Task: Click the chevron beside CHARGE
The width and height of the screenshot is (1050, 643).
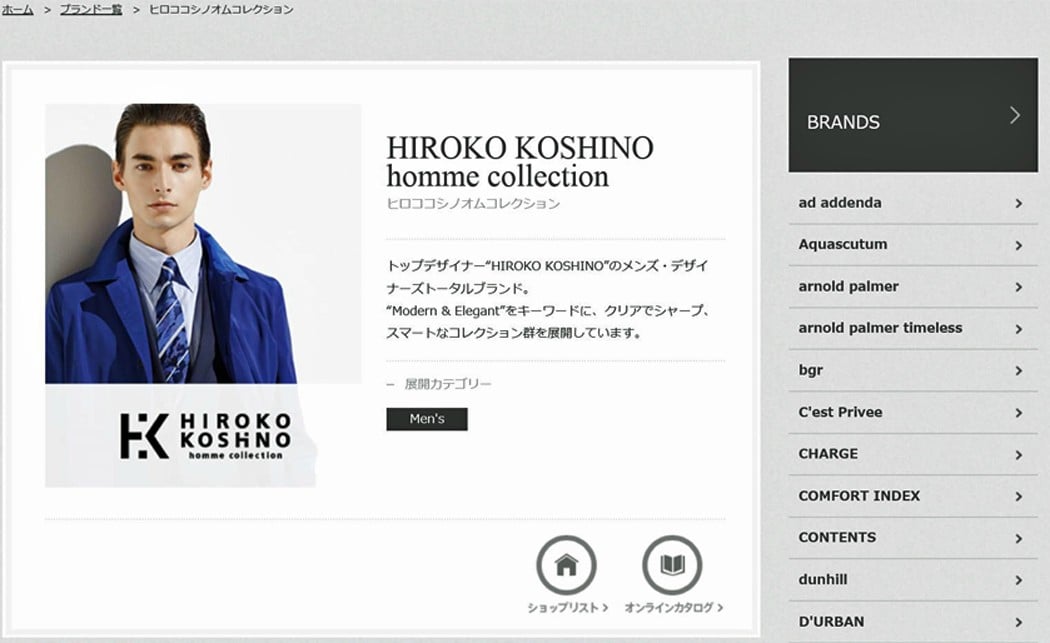Action: click(1019, 455)
